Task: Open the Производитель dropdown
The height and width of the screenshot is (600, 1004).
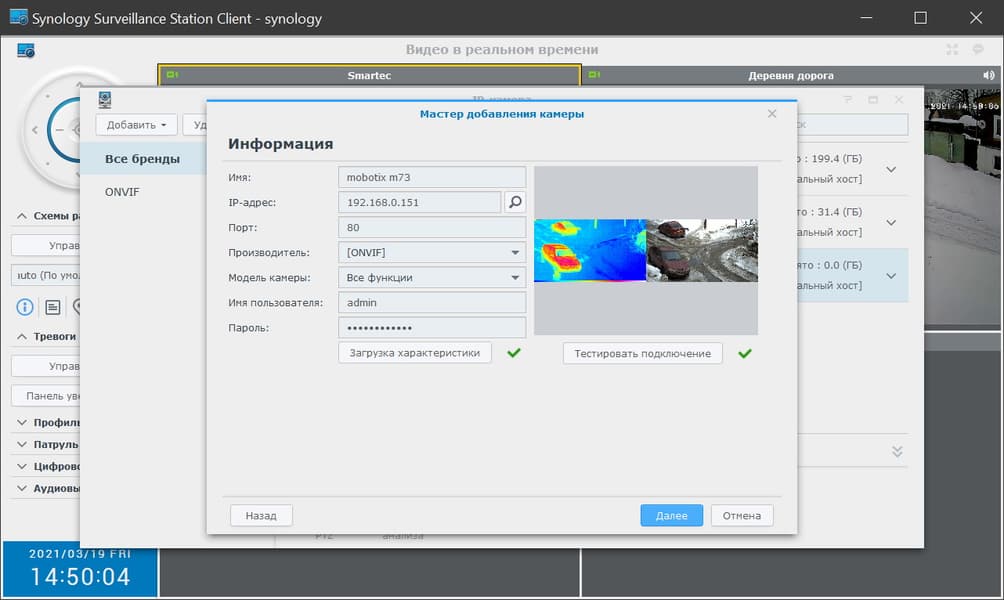Action: pyautogui.click(x=431, y=253)
